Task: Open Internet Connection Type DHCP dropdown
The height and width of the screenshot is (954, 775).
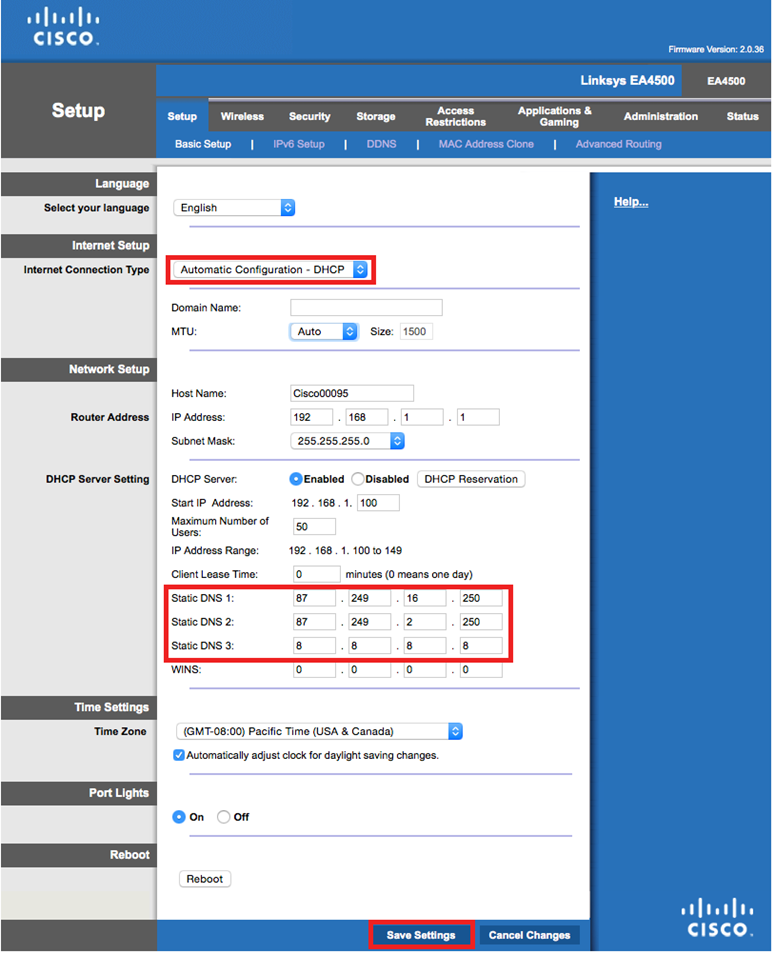Action: point(271,270)
